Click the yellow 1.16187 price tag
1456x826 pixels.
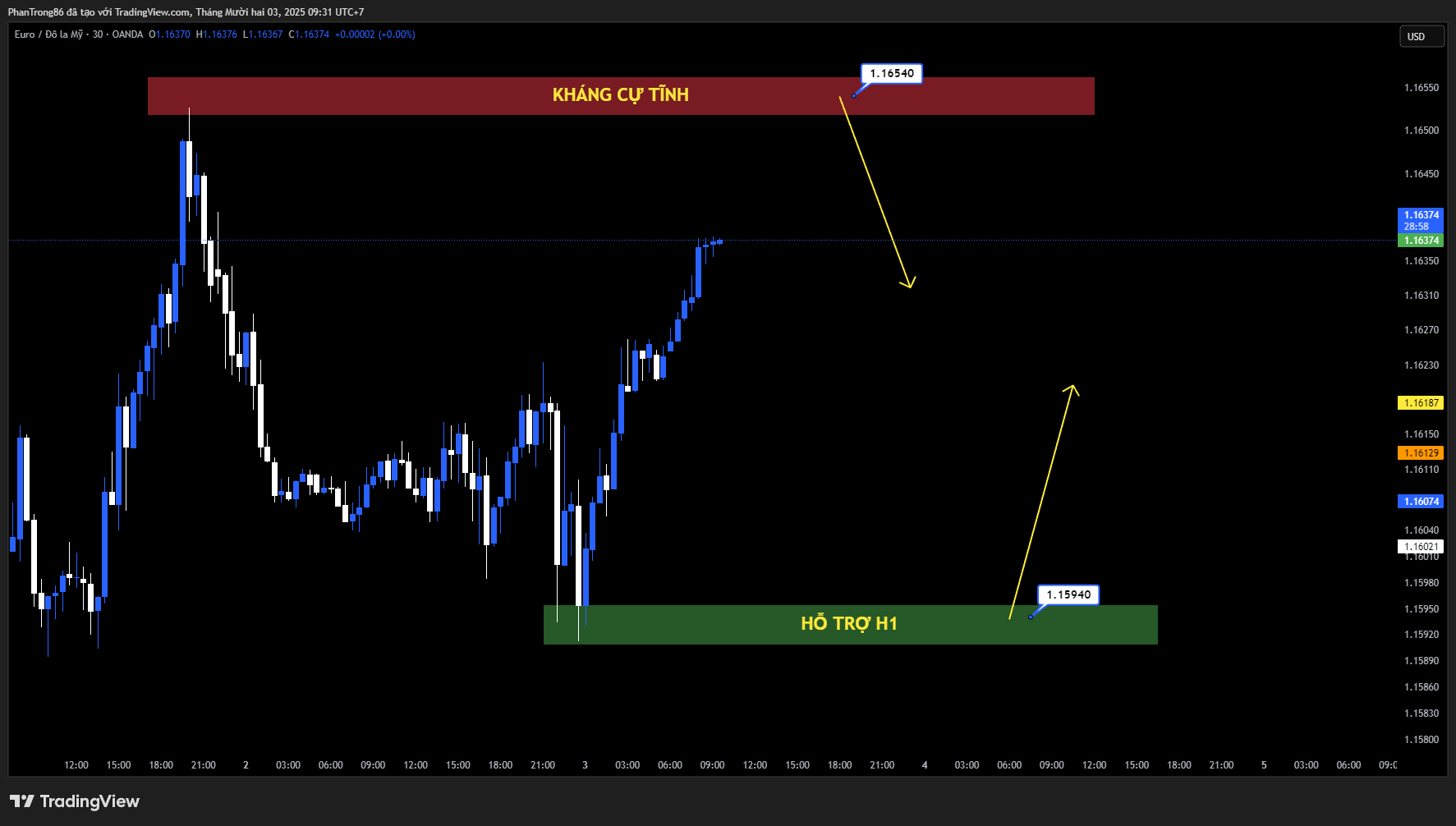(1421, 403)
